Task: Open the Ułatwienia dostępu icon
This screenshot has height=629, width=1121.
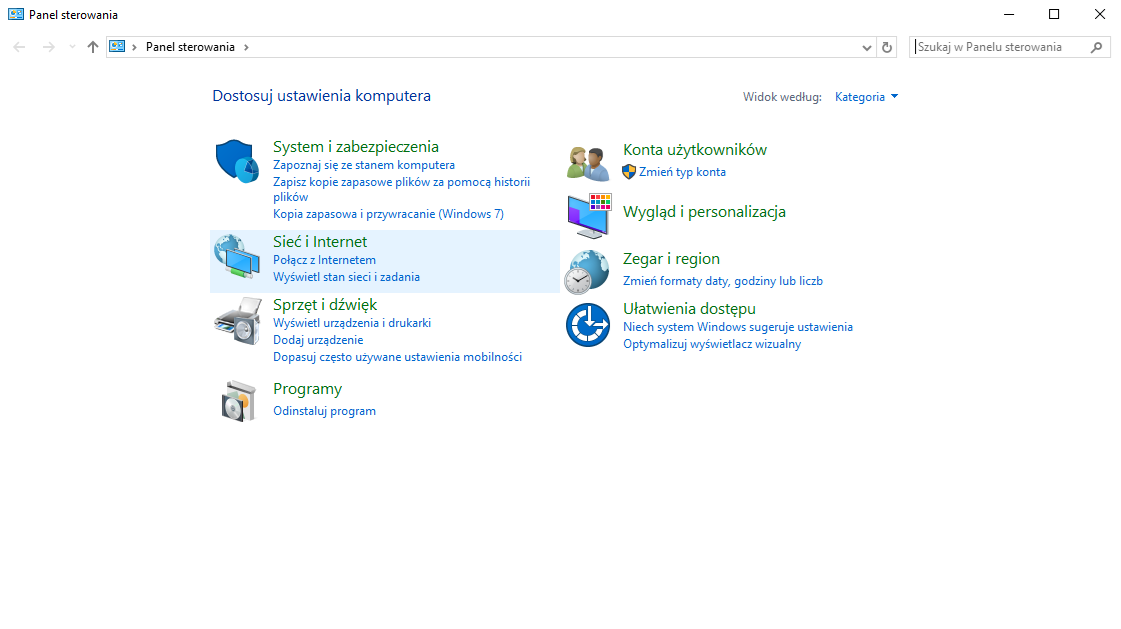Action: pos(587,325)
